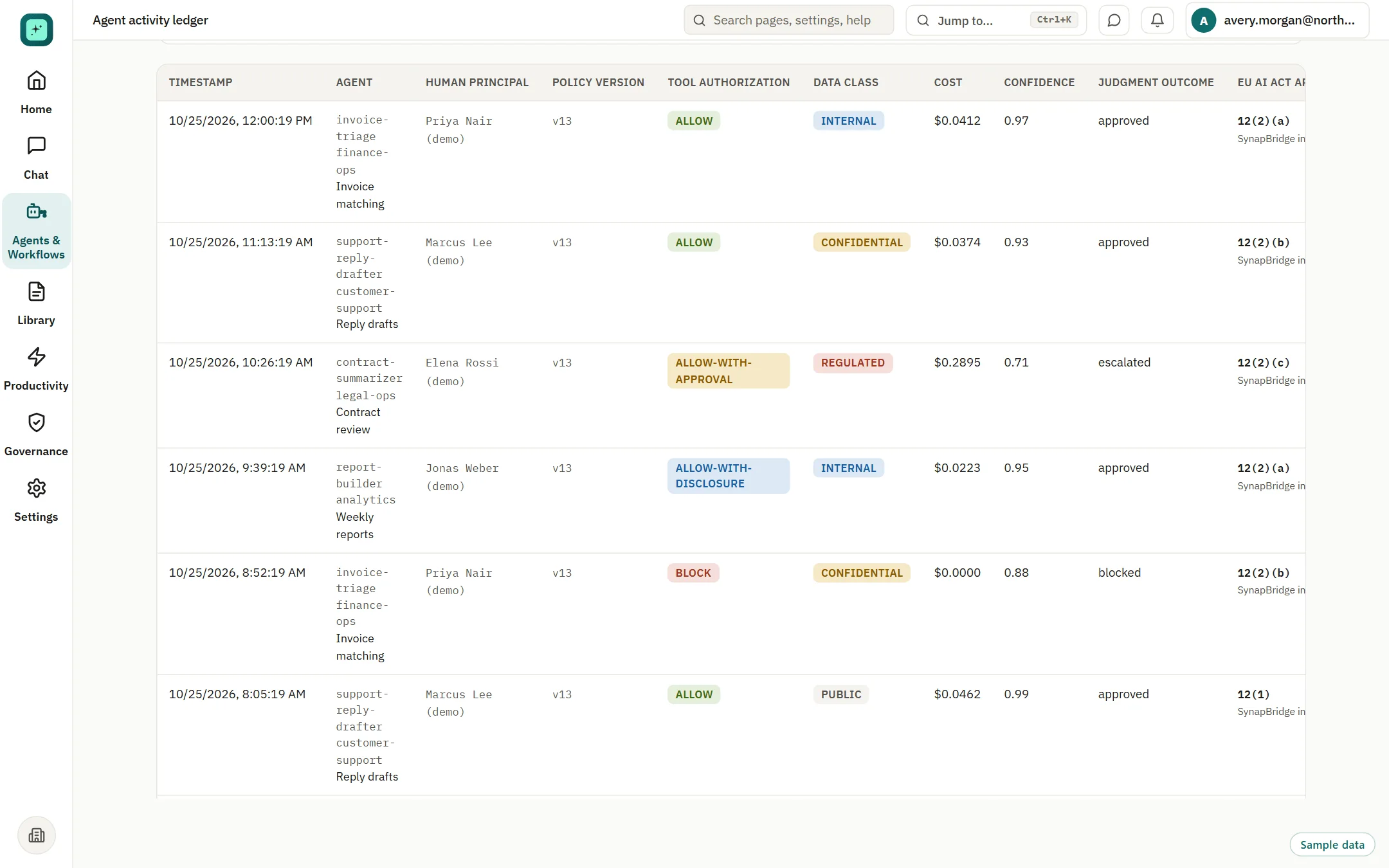Open the Jump to... command box

click(996, 20)
